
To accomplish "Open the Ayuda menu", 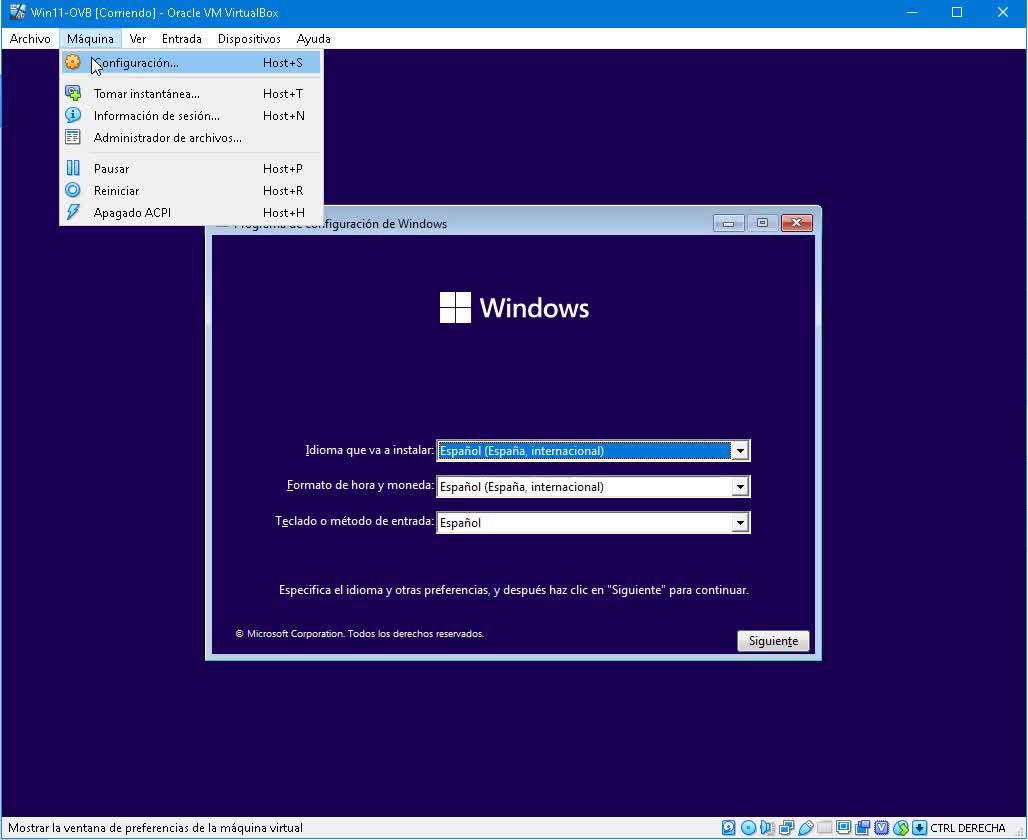I will click(313, 39).
